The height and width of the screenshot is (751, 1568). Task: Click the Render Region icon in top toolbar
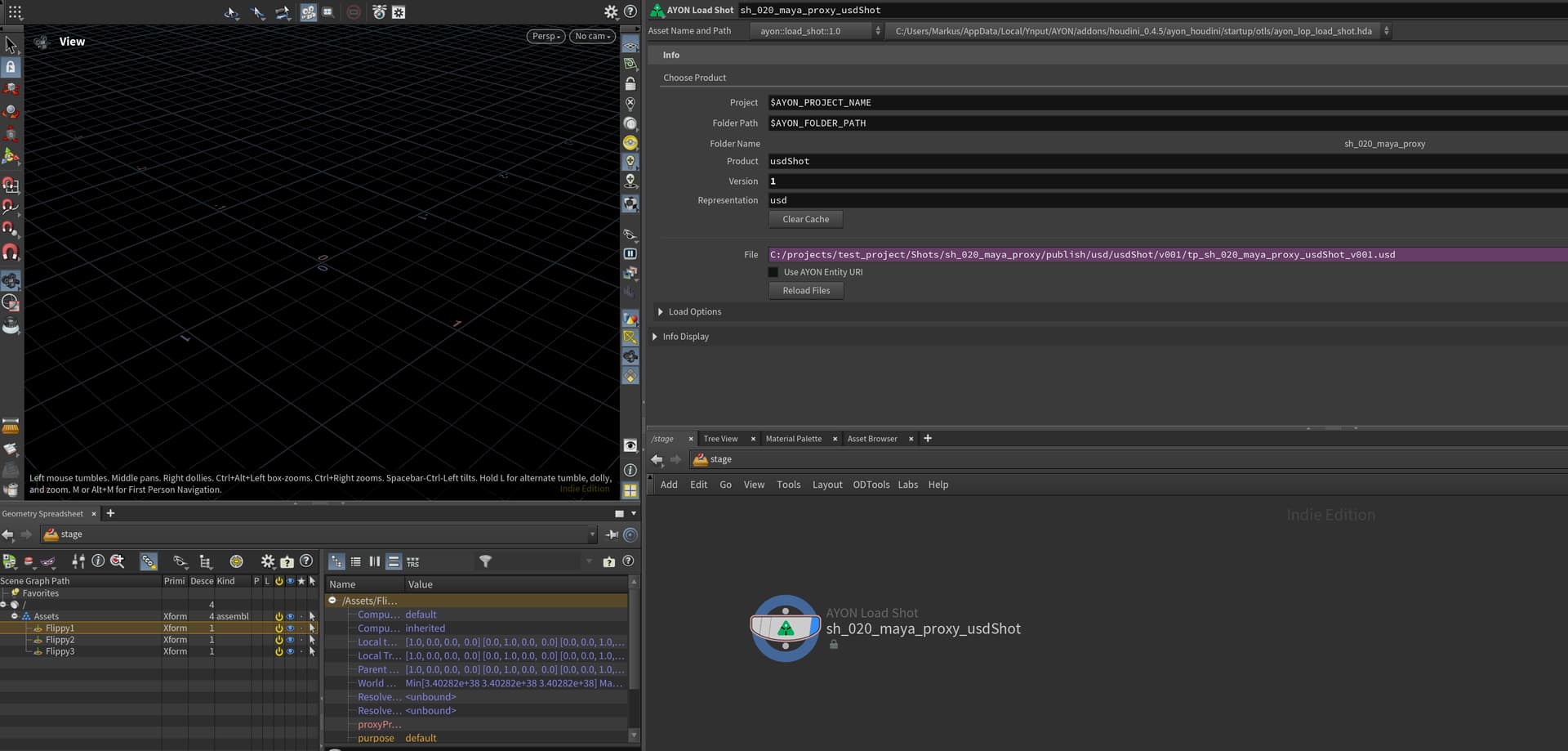click(x=327, y=12)
